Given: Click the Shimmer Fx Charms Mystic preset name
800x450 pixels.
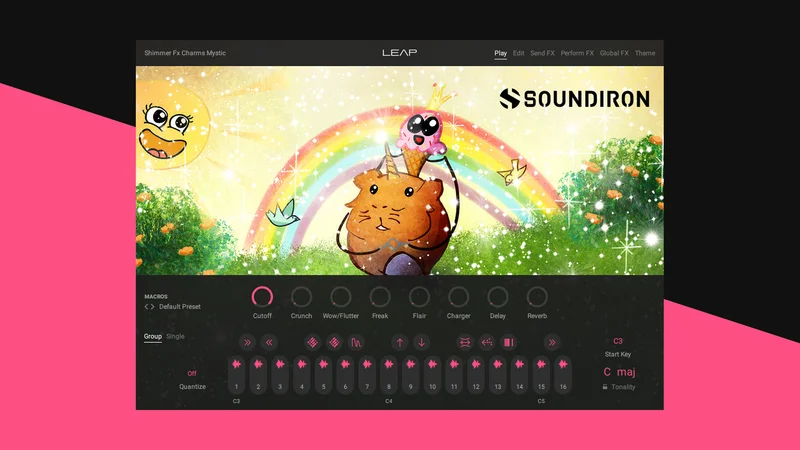Looking at the screenshot, I should pyautogui.click(x=185, y=53).
